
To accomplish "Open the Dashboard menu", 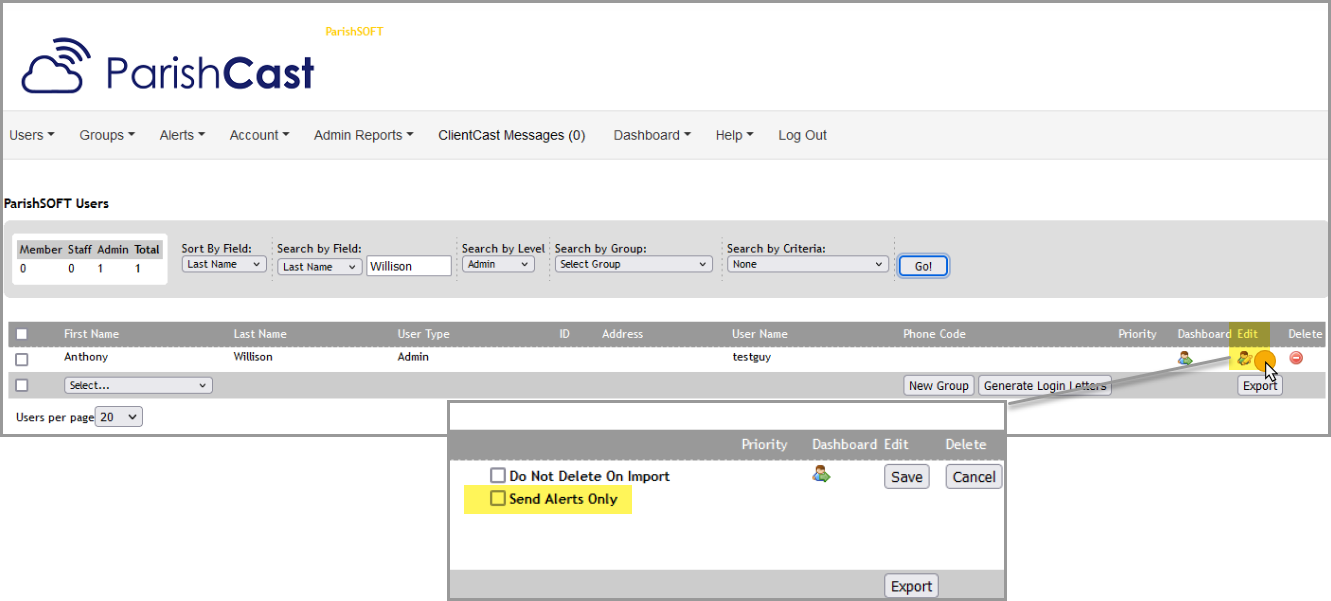I will [x=652, y=135].
